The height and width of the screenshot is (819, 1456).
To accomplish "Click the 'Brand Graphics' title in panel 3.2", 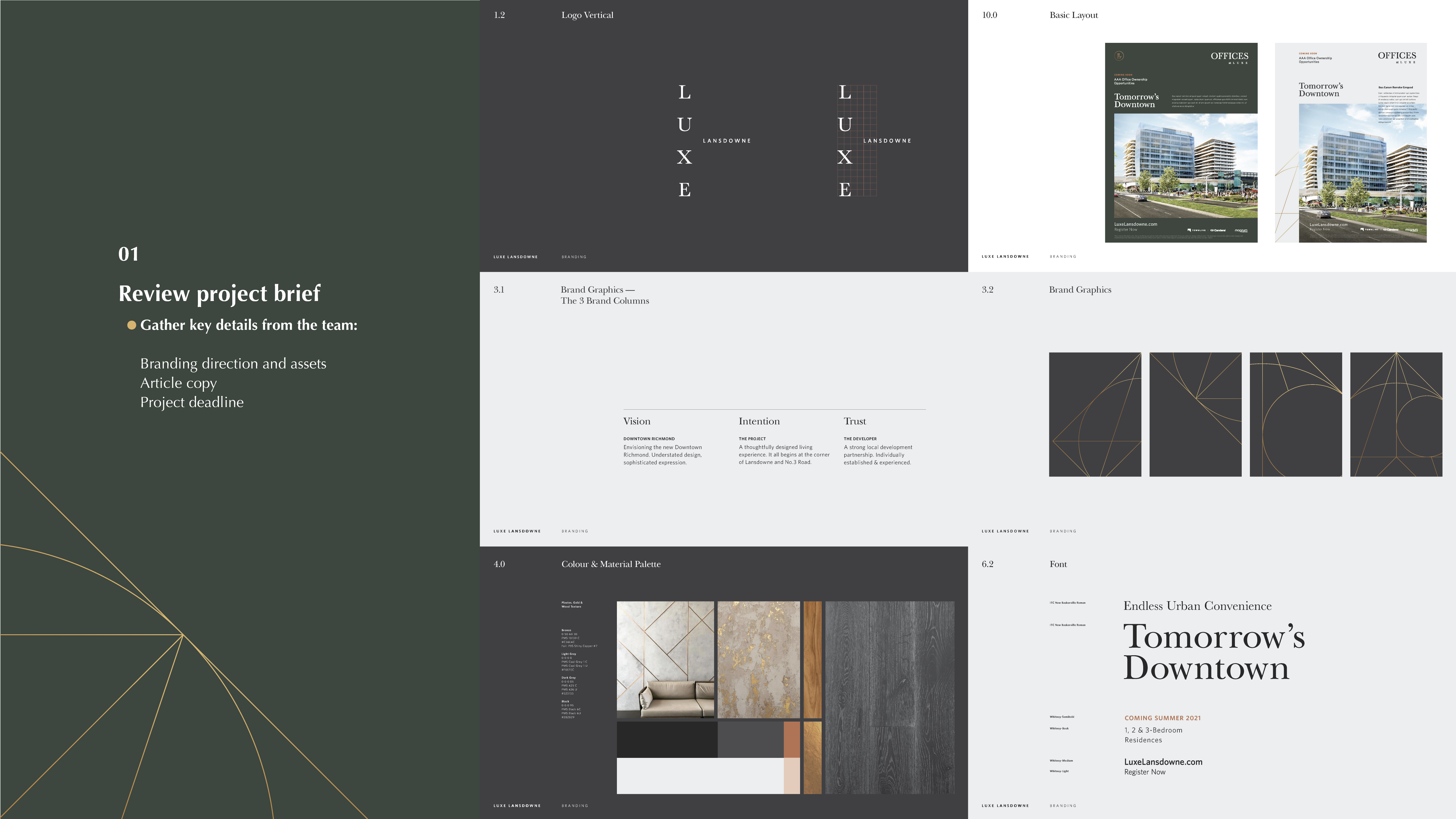I will pos(1080,290).
